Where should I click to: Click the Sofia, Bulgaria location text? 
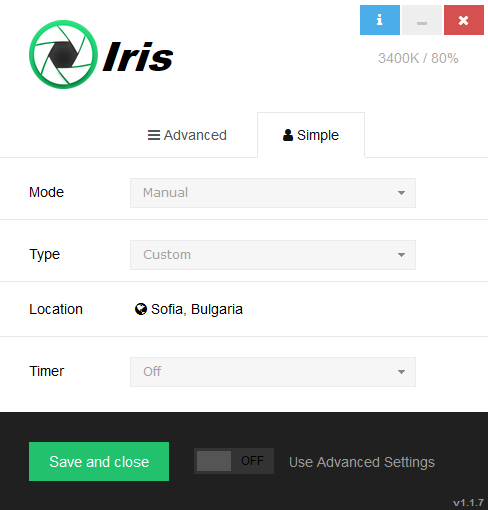197,309
